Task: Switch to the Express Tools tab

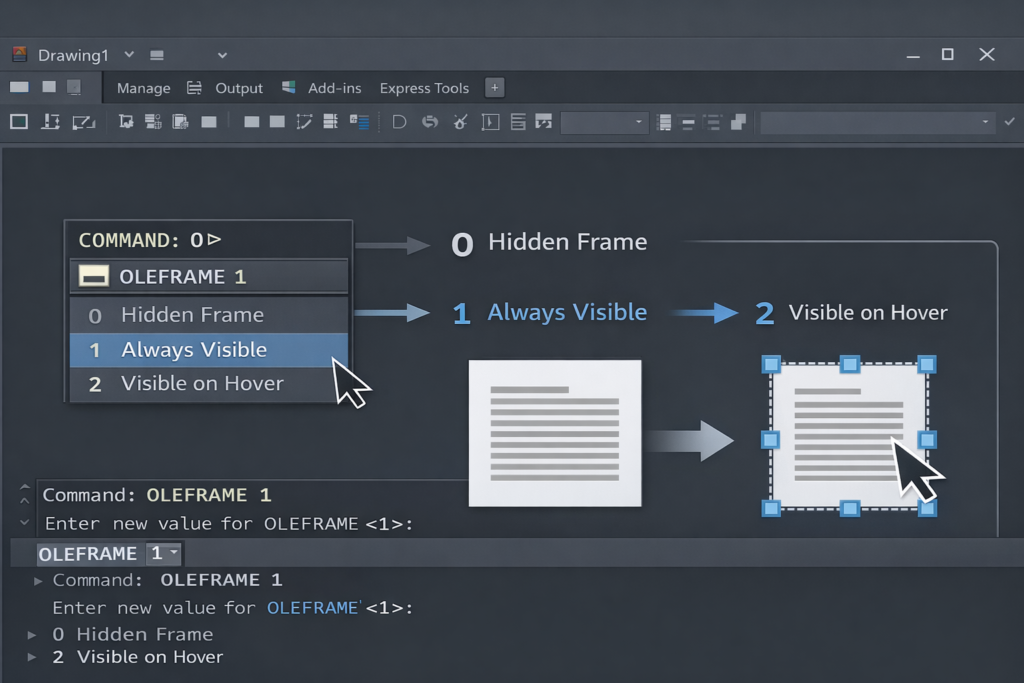Action: point(424,88)
